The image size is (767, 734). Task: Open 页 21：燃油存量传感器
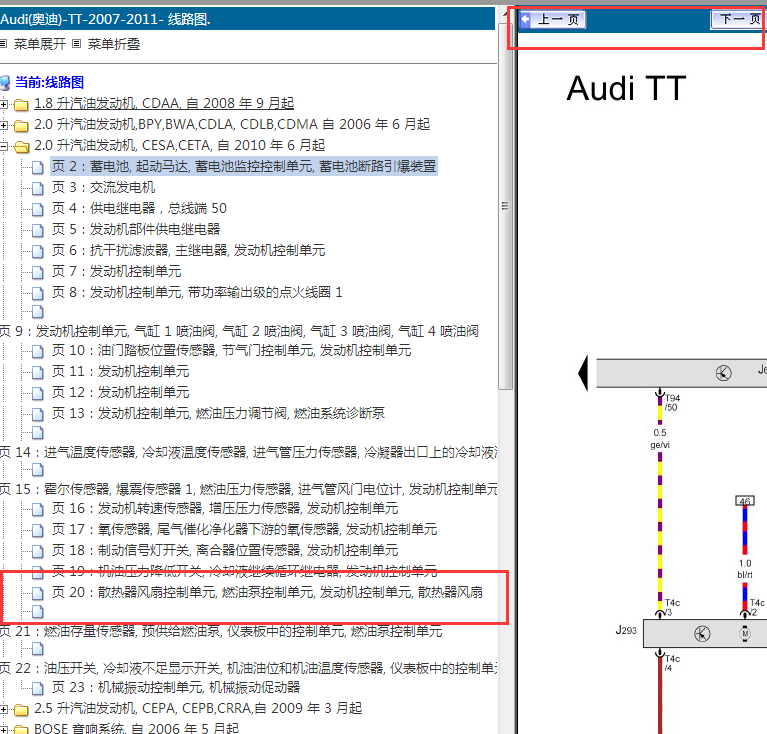221,631
